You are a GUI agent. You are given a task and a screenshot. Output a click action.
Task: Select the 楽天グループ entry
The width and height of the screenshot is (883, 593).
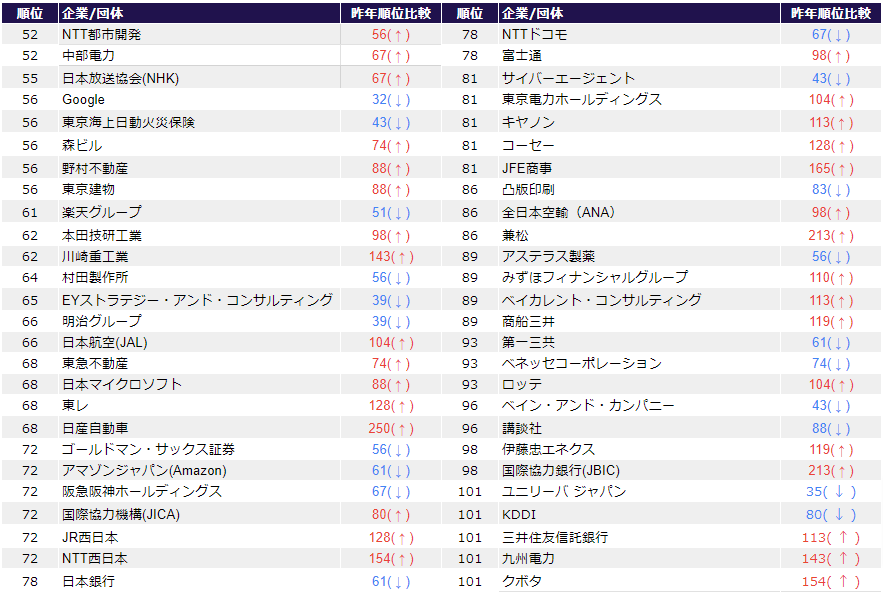(x=101, y=212)
